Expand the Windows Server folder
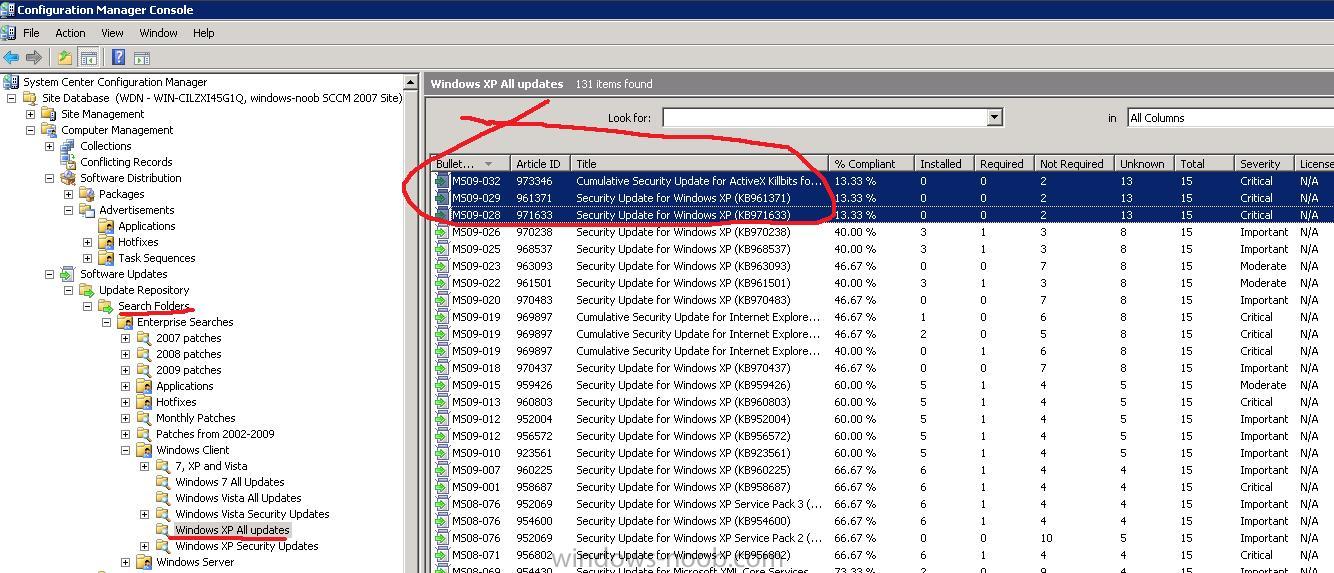The width and height of the screenshot is (1334, 573). click(x=125, y=562)
